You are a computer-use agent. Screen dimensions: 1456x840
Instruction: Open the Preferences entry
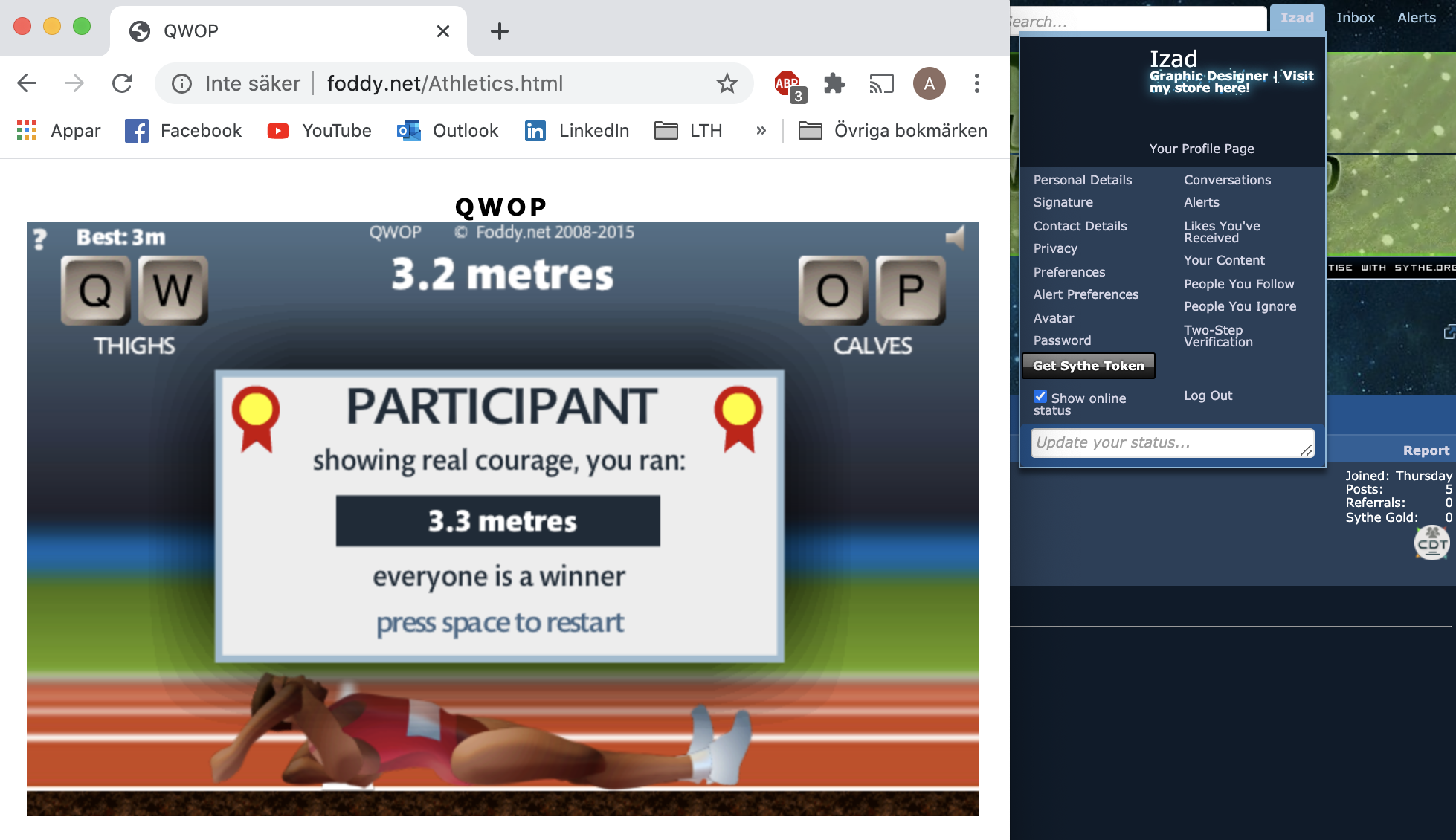pyautogui.click(x=1069, y=272)
